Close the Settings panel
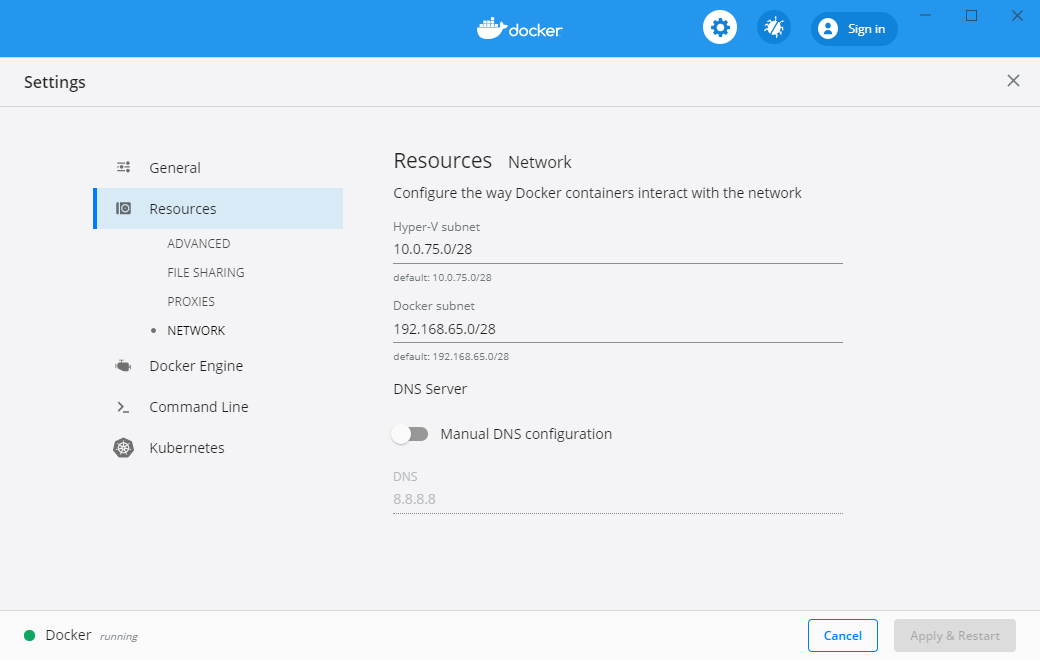The width and height of the screenshot is (1040, 660). (x=1013, y=81)
